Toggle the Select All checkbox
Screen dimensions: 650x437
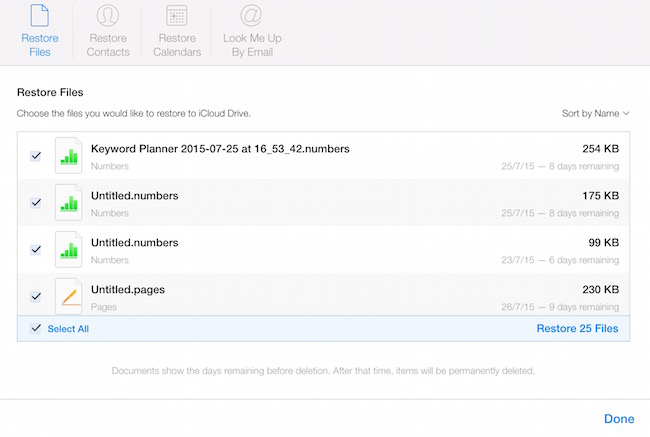point(36,328)
